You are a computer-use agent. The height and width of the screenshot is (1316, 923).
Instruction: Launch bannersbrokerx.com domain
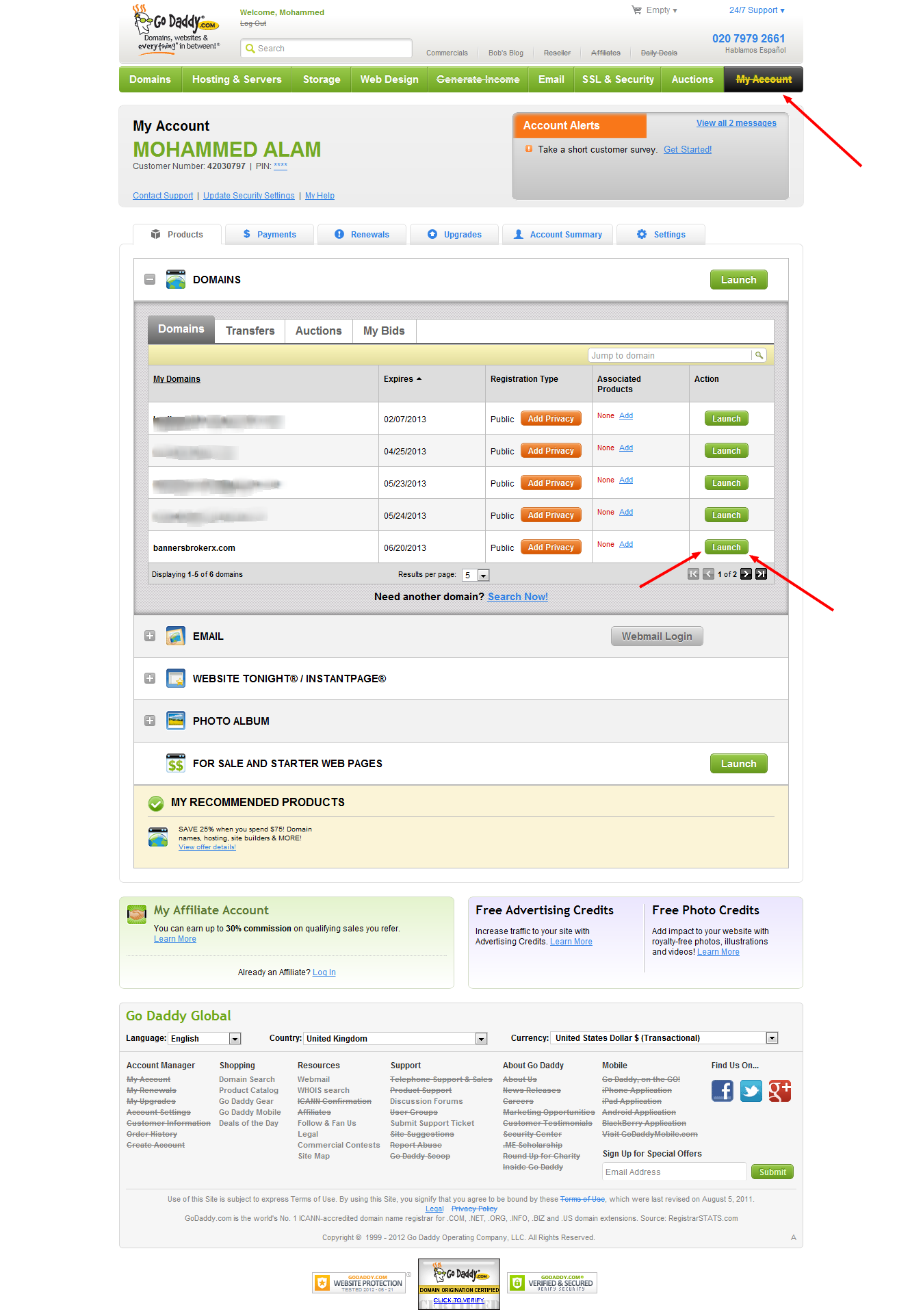pos(727,547)
